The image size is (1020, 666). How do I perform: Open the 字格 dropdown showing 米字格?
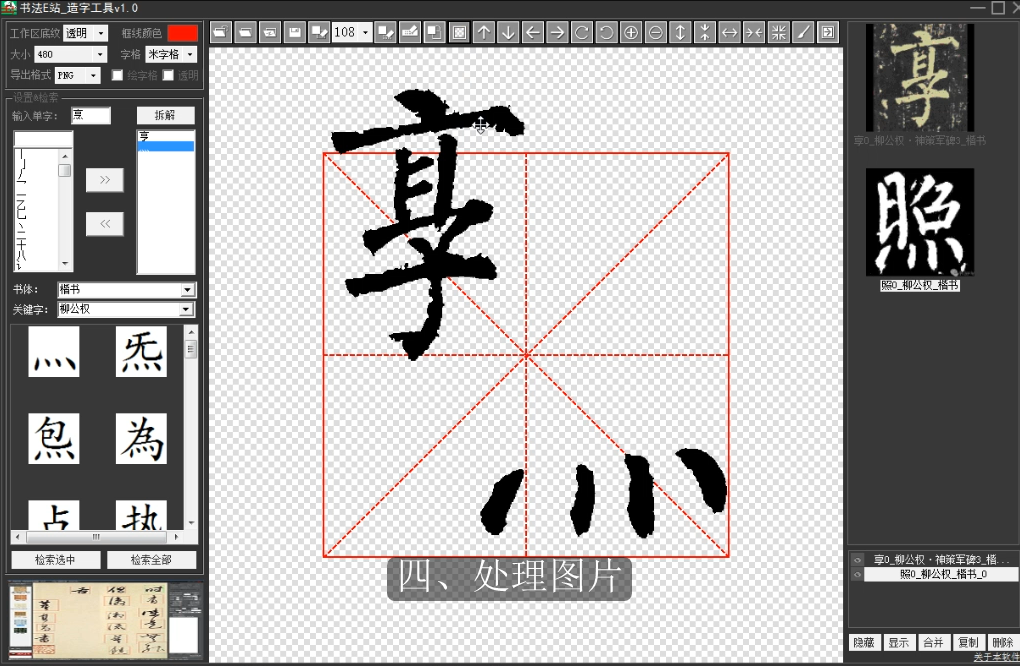(189, 55)
